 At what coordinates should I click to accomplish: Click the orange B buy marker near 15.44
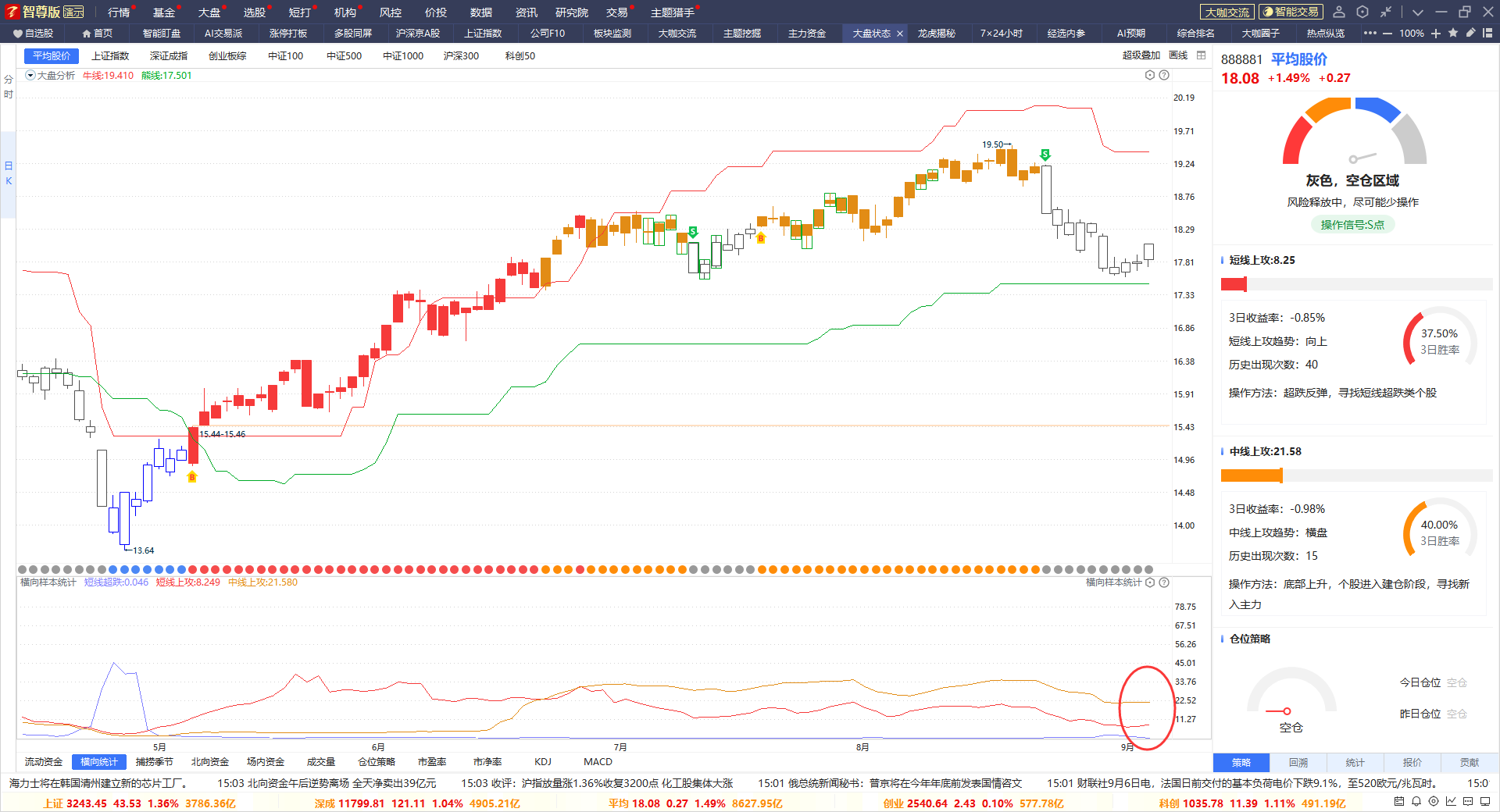192,476
